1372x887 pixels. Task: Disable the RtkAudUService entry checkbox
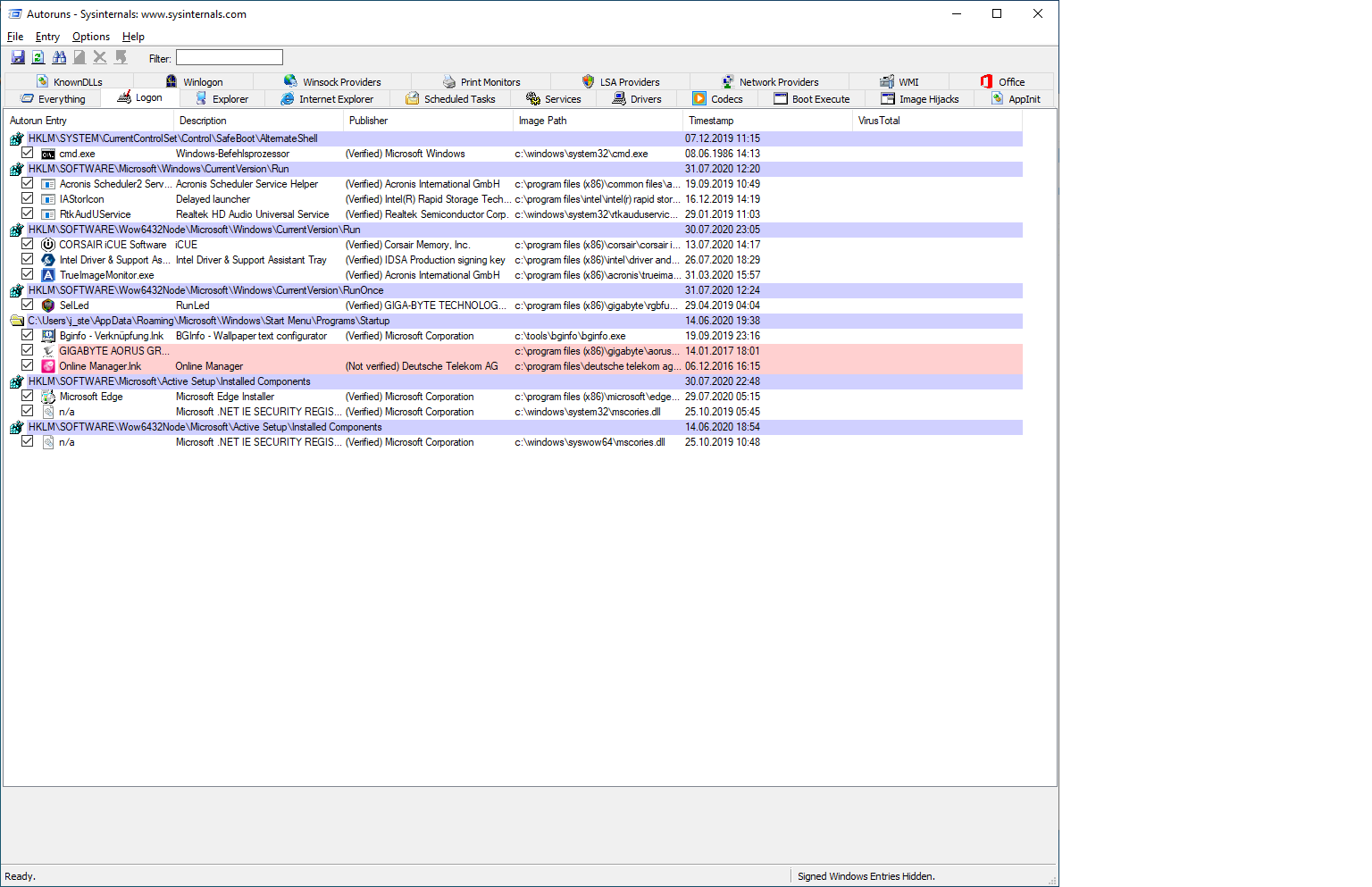click(28, 213)
